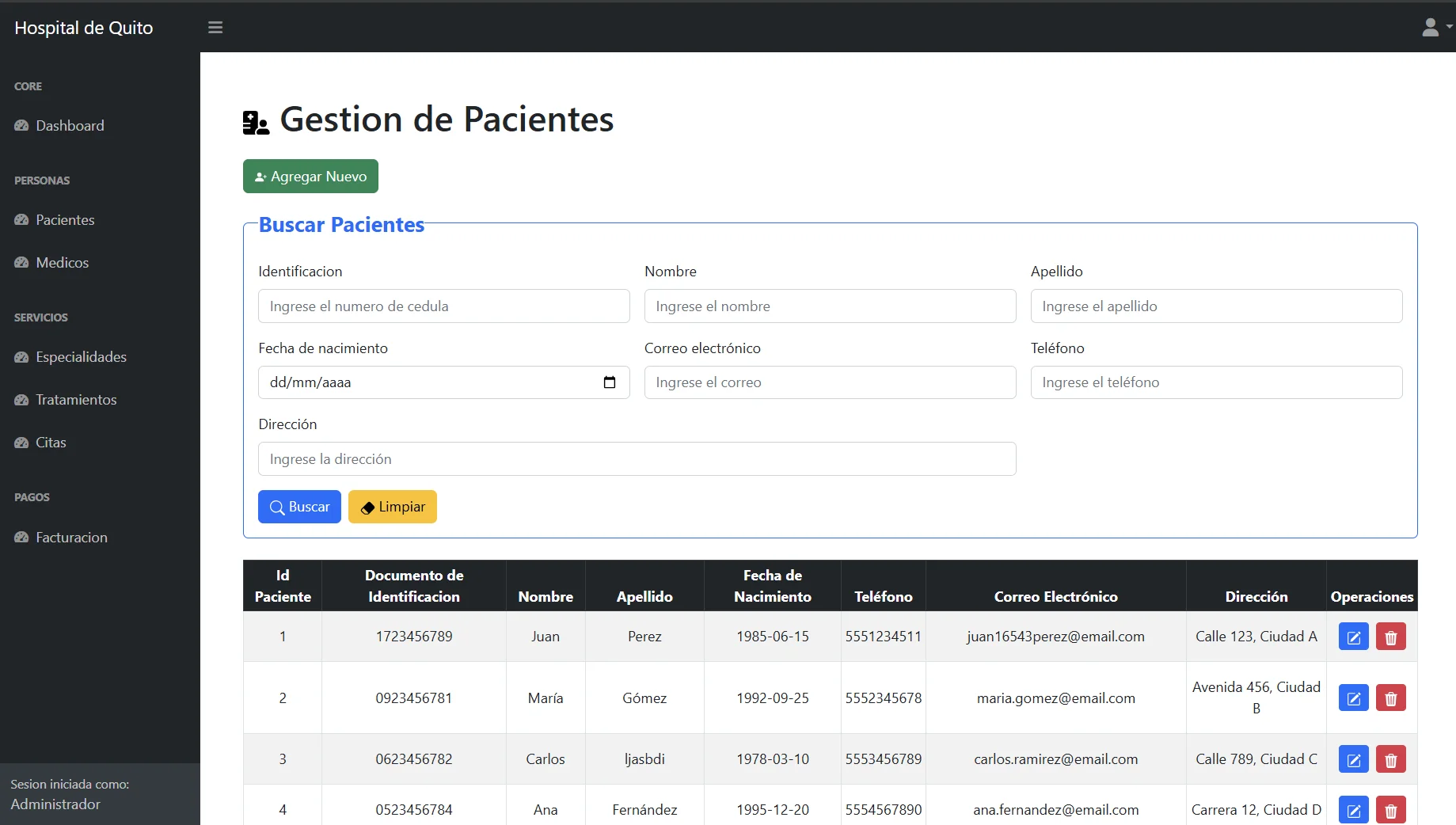Click the Especialidades icon under Servicios
1456x825 pixels.
click(22, 357)
